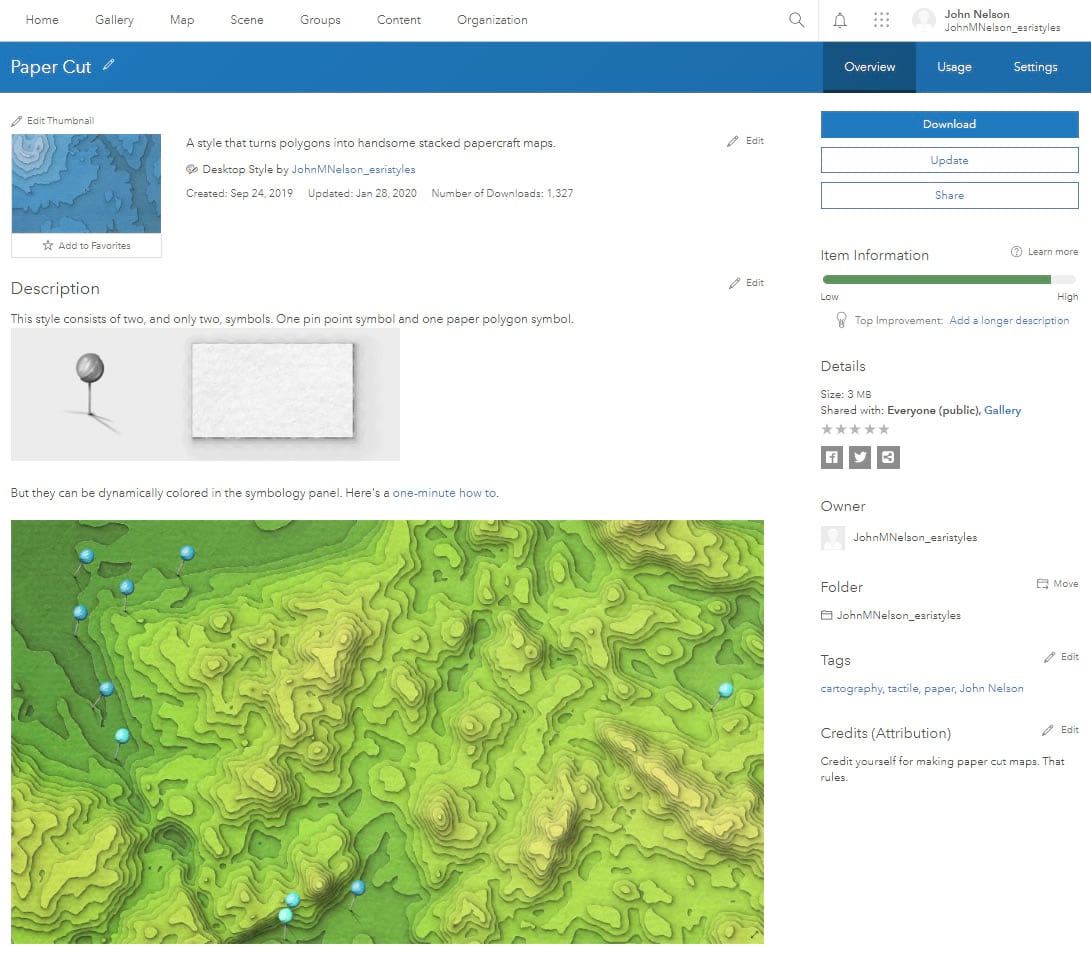Open the Learn more link
The width and height of the screenshot is (1091, 956).
(x=1053, y=252)
